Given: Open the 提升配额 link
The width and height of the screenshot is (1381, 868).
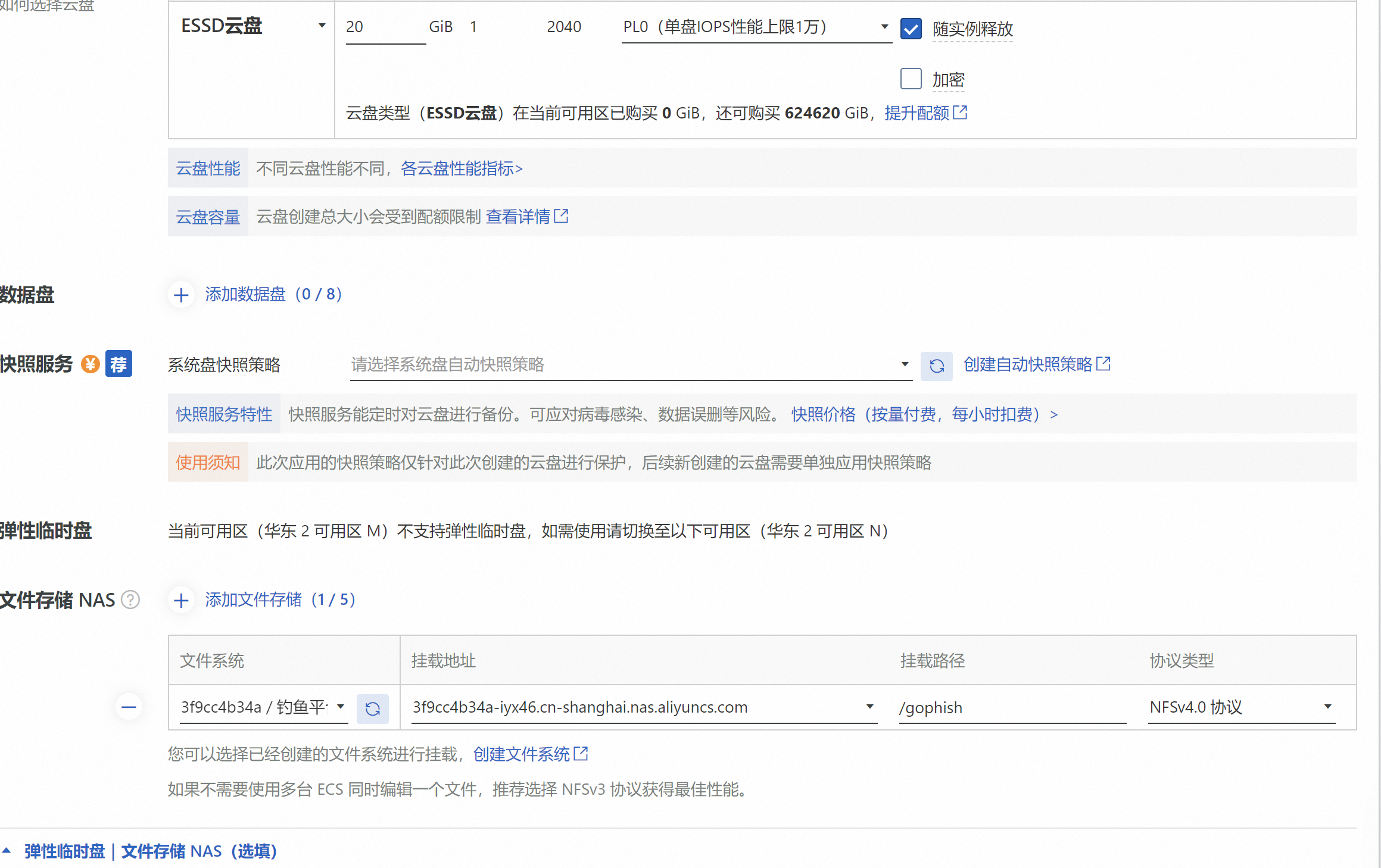Looking at the screenshot, I should (916, 113).
